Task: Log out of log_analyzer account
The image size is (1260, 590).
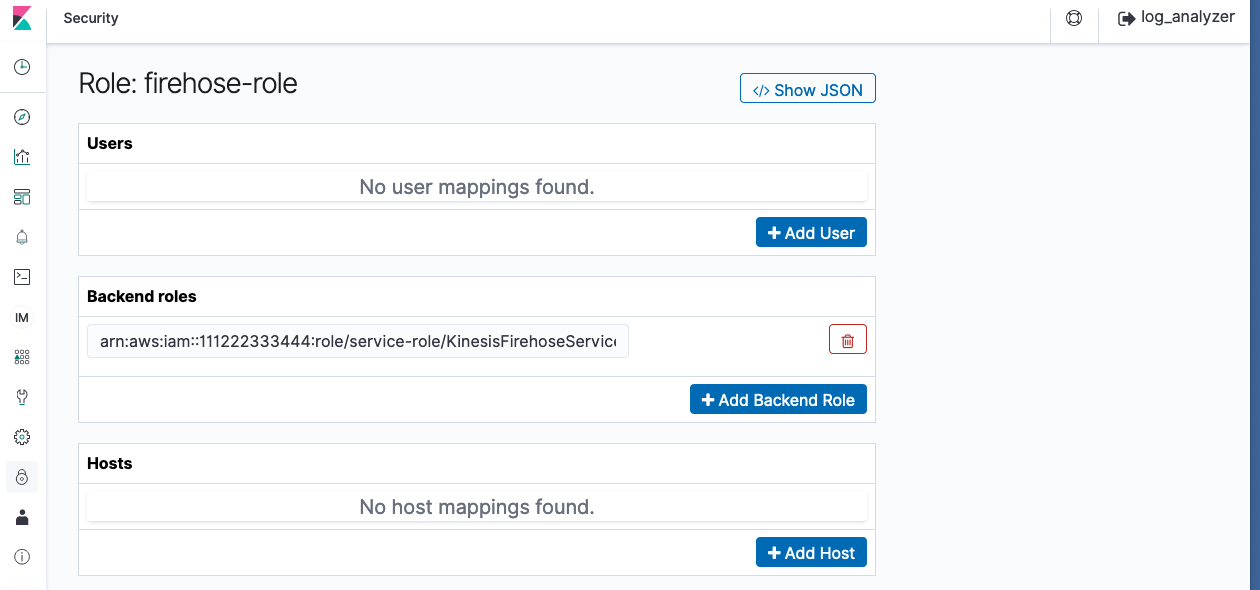Action: point(1175,18)
